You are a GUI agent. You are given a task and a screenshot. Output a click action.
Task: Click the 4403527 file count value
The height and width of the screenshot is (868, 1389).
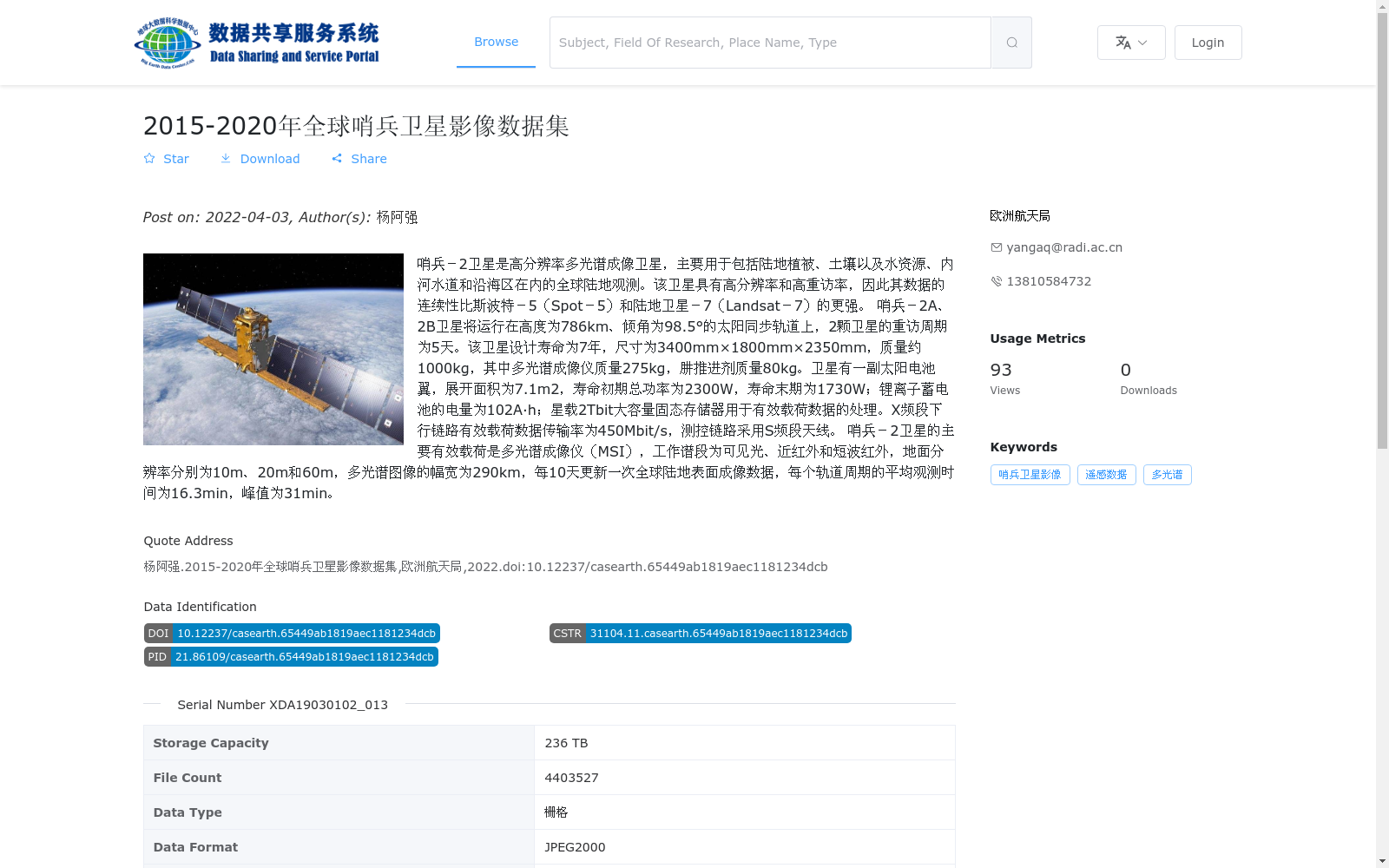(x=571, y=778)
